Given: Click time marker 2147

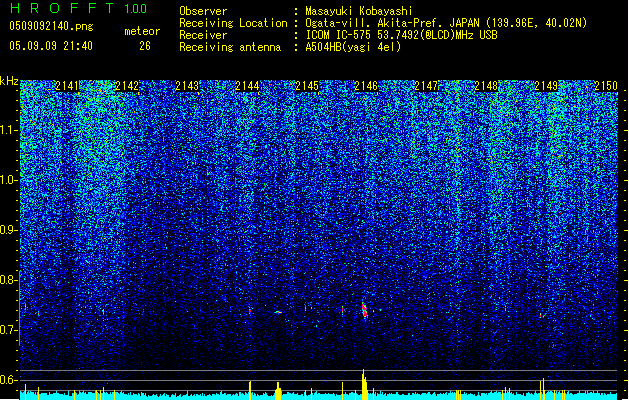Looking at the screenshot, I should (426, 86).
